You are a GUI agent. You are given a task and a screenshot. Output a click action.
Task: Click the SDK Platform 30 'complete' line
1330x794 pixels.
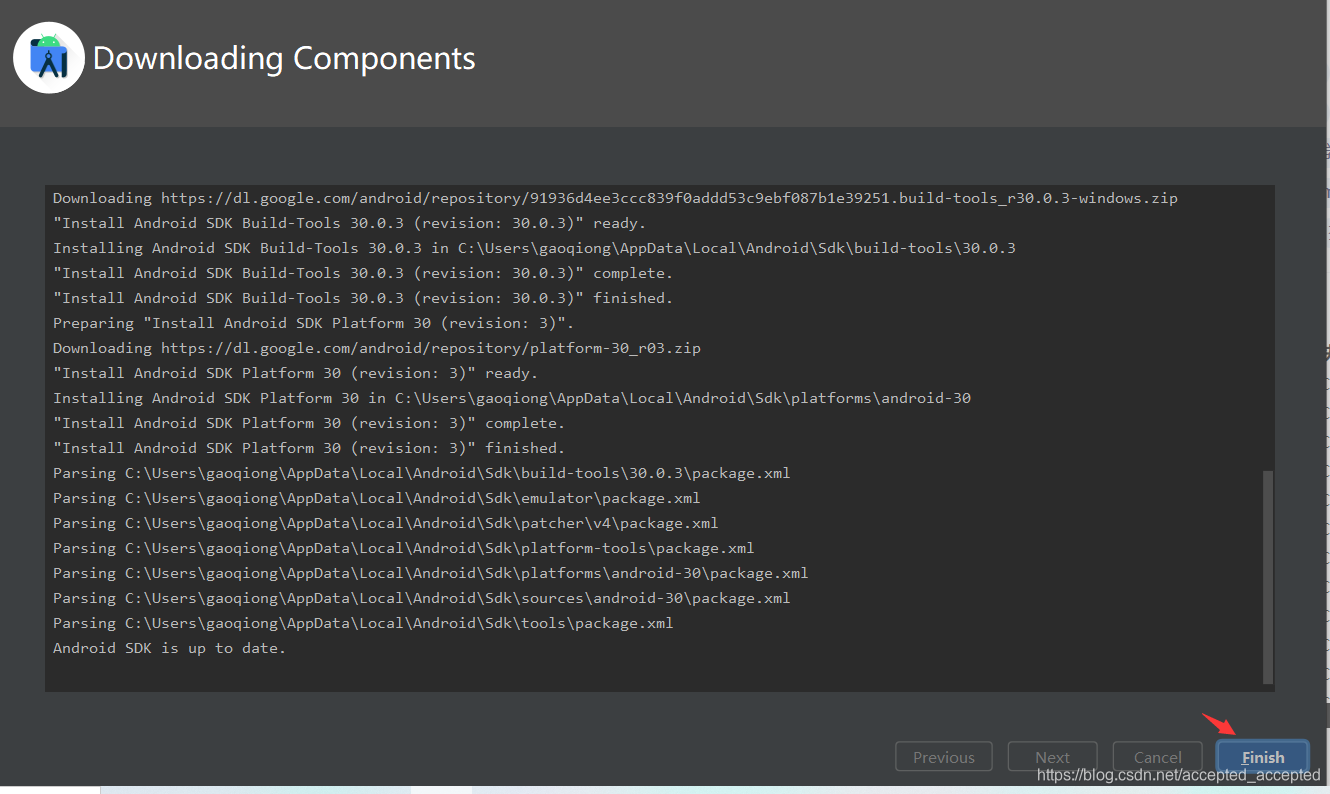coord(309,423)
